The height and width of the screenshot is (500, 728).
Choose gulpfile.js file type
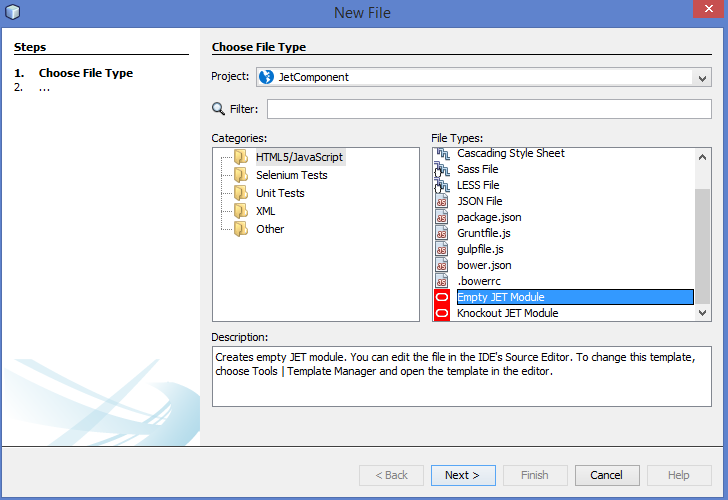tap(480, 249)
